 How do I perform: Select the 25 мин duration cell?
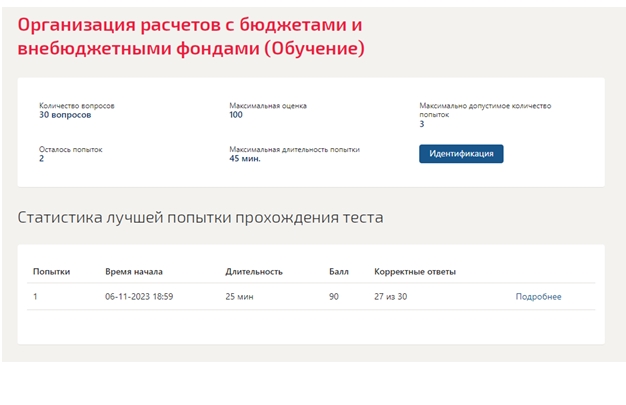(x=240, y=297)
